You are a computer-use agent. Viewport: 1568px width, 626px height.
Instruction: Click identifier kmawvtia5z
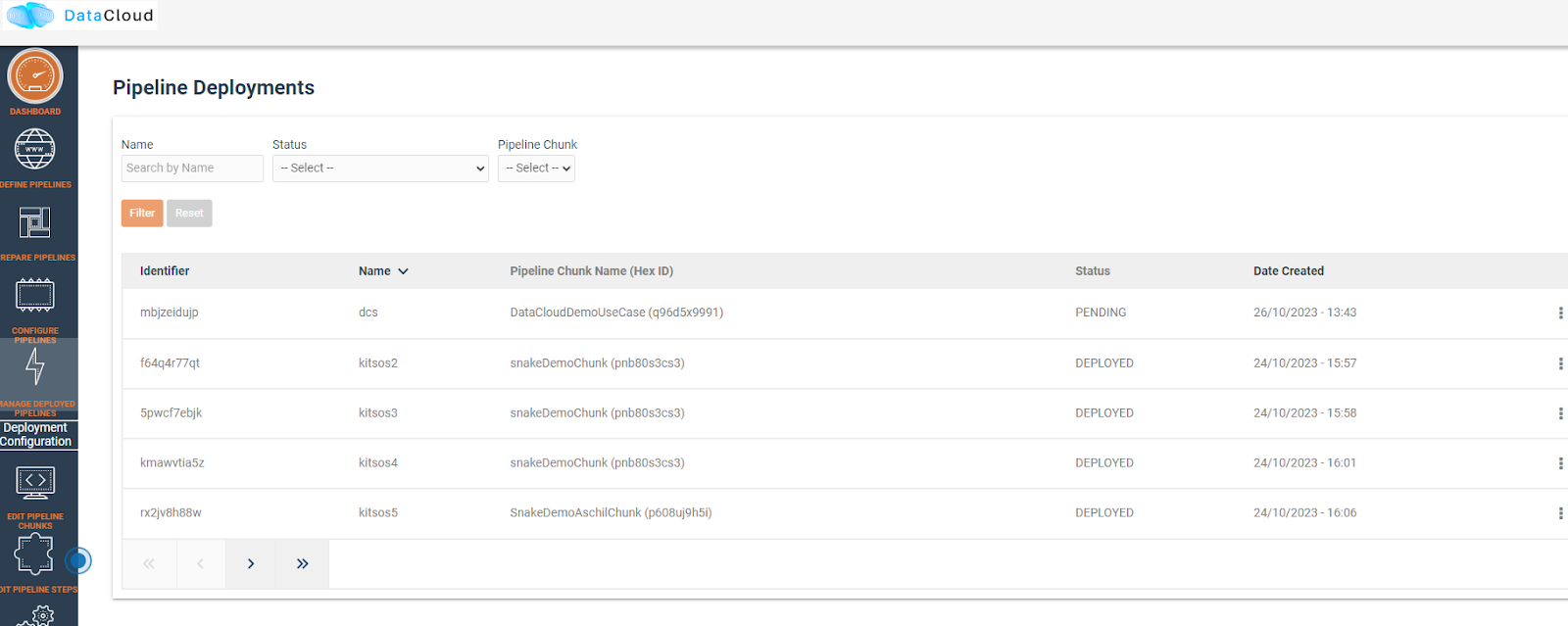(171, 462)
